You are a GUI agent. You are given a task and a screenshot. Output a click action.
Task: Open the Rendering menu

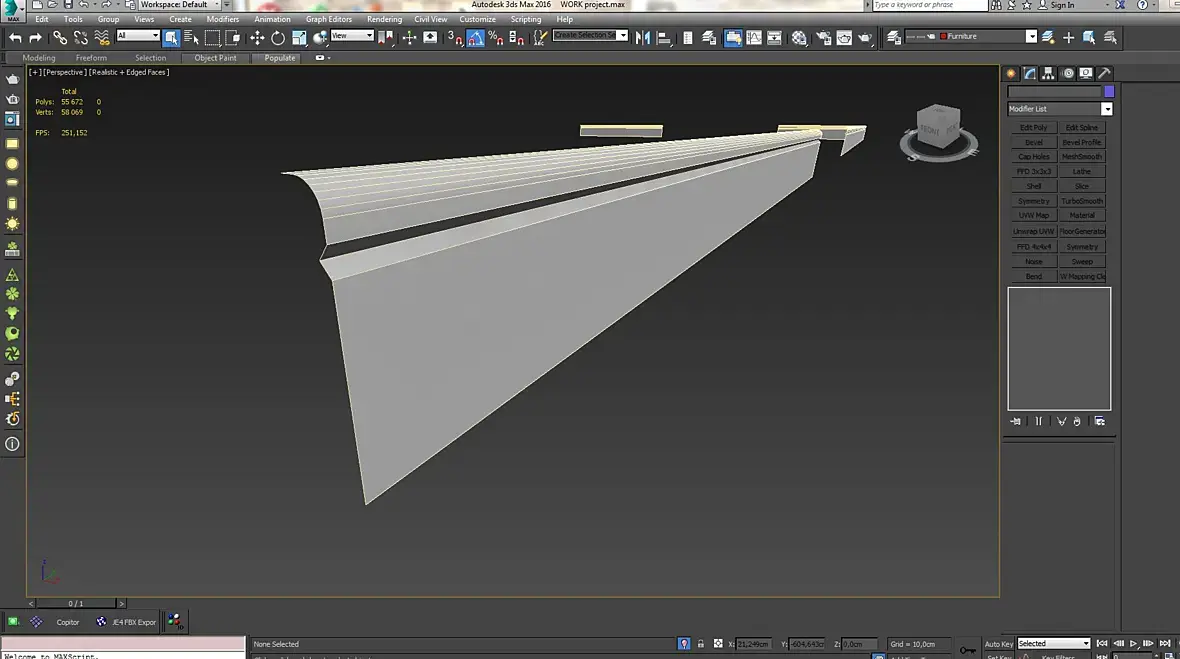point(384,19)
